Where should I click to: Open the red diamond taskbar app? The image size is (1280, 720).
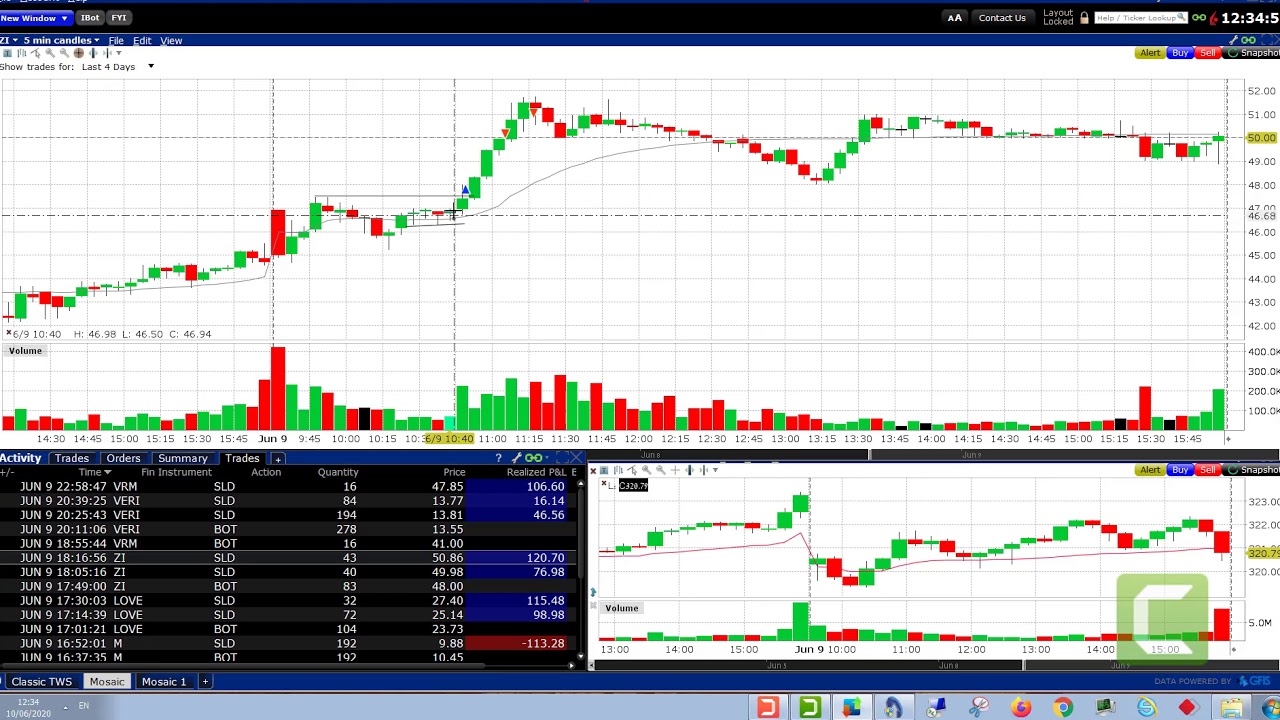(x=1187, y=708)
